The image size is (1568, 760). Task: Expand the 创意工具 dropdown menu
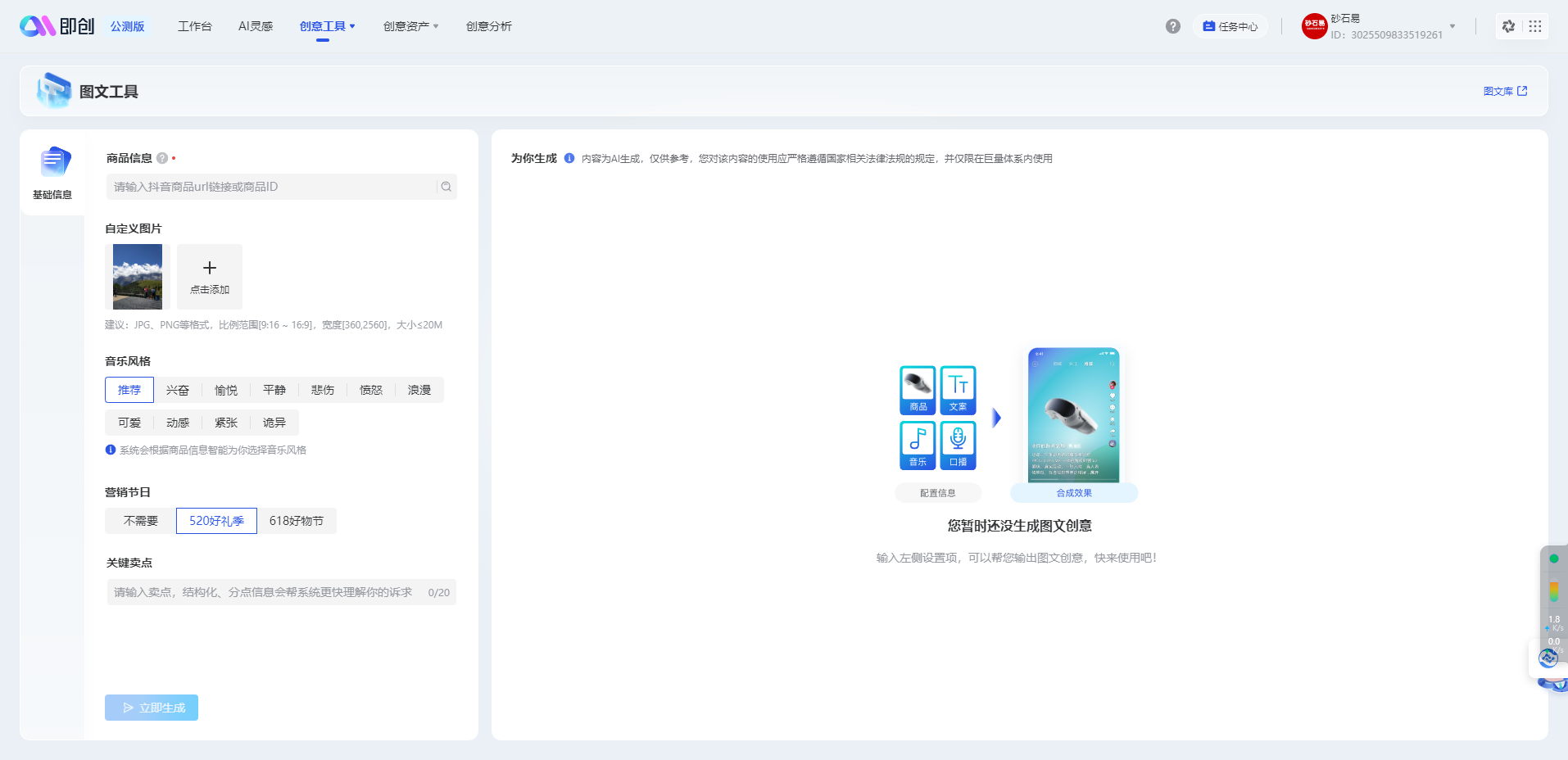328,25
